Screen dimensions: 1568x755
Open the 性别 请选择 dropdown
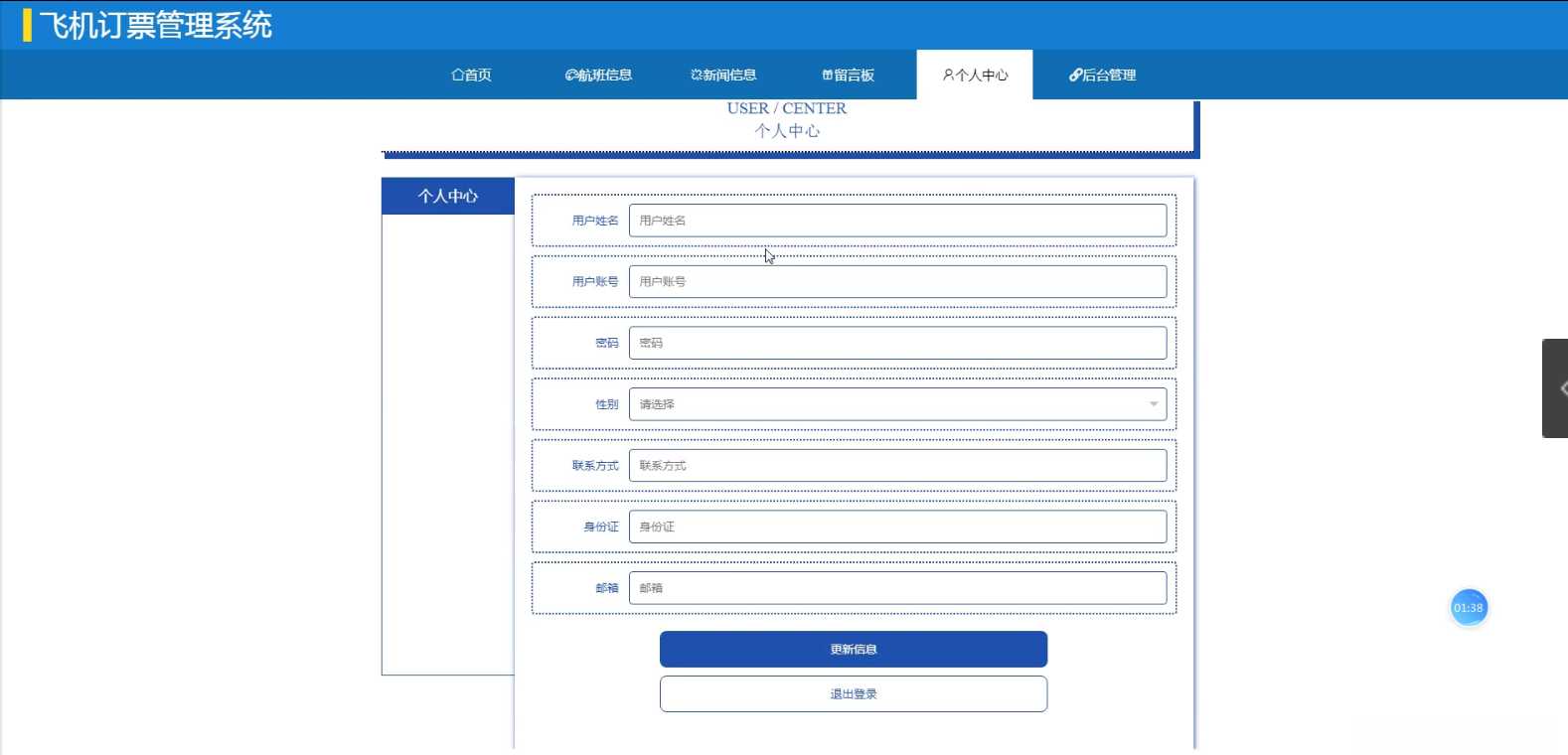click(x=897, y=404)
